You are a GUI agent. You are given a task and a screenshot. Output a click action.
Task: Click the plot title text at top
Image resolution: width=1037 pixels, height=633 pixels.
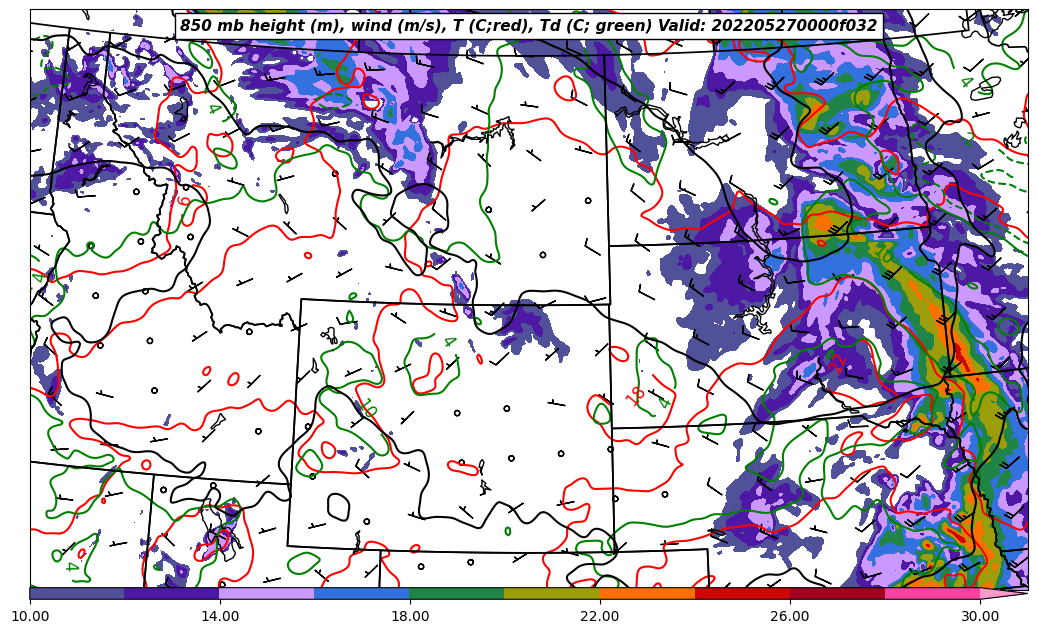528,26
